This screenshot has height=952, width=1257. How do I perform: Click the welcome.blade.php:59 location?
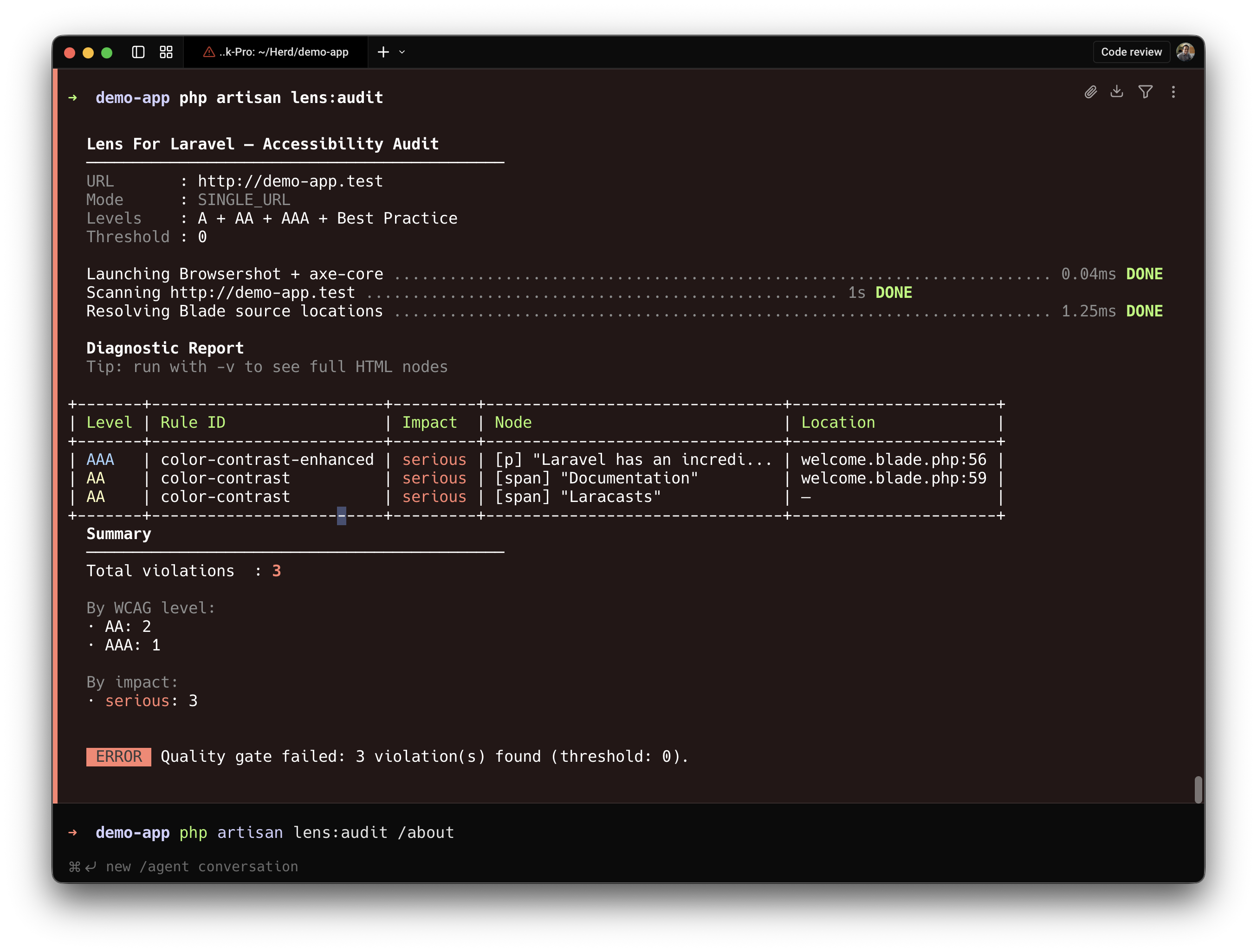893,478
